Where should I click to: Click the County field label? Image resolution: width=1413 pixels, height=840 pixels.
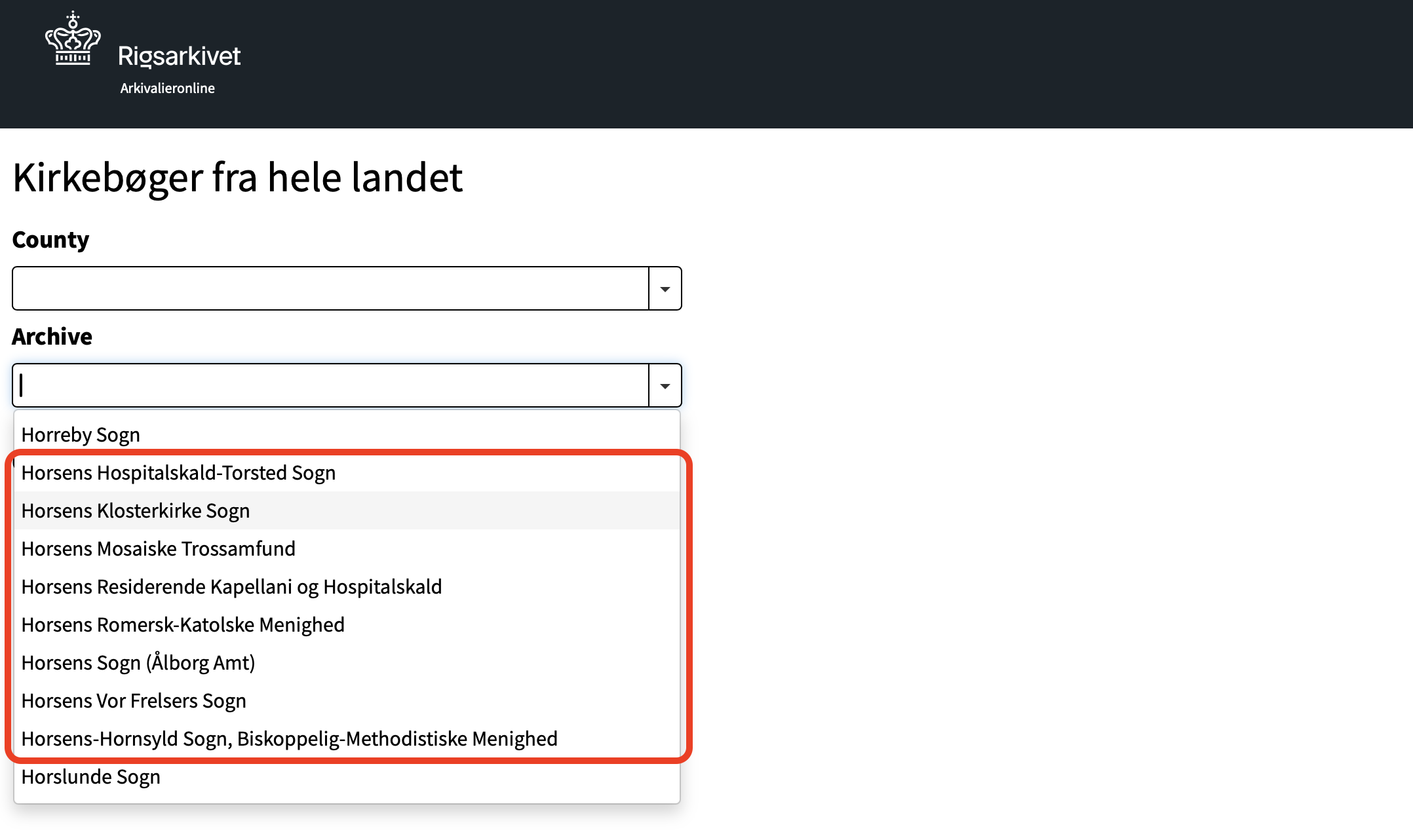click(x=50, y=240)
